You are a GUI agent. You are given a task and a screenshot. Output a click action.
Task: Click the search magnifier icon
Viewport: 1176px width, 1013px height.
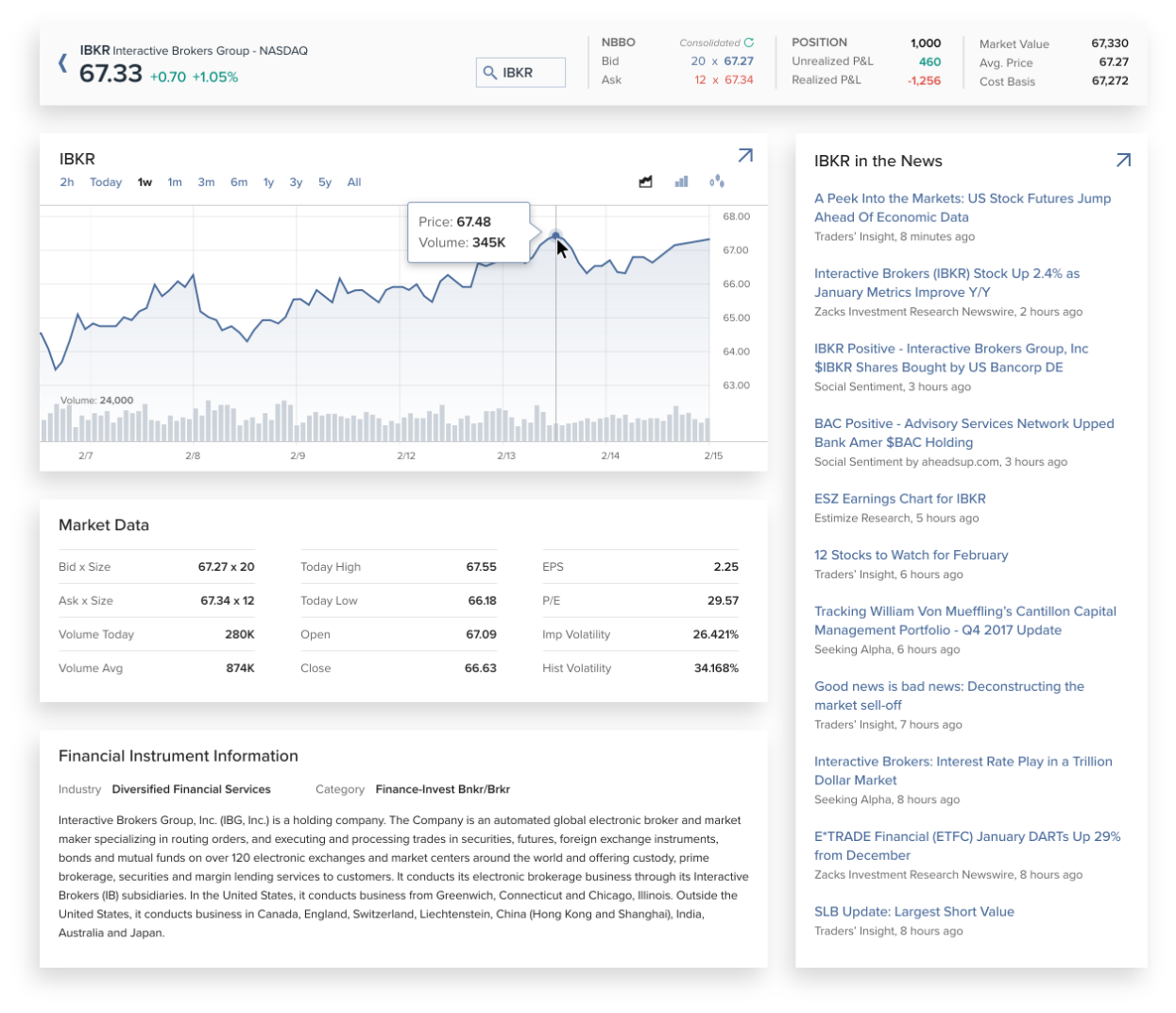pos(489,73)
